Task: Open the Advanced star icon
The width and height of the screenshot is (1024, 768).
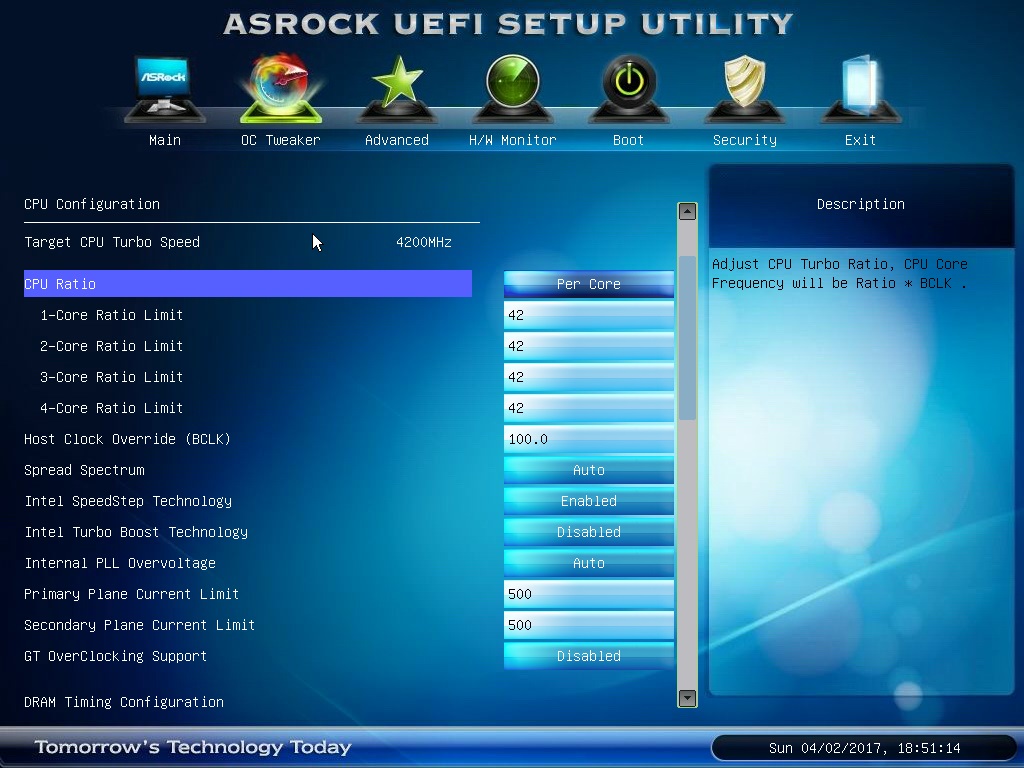Action: [x=397, y=88]
